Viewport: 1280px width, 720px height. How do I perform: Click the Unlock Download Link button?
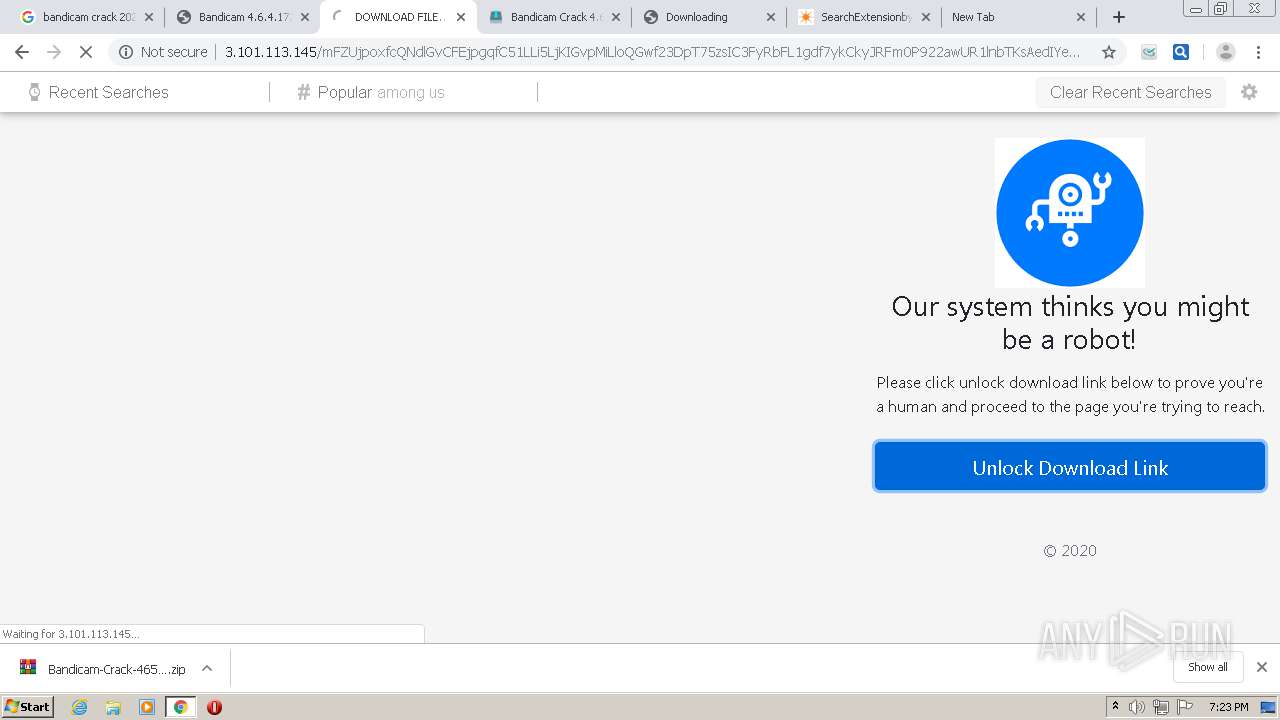(x=1070, y=467)
